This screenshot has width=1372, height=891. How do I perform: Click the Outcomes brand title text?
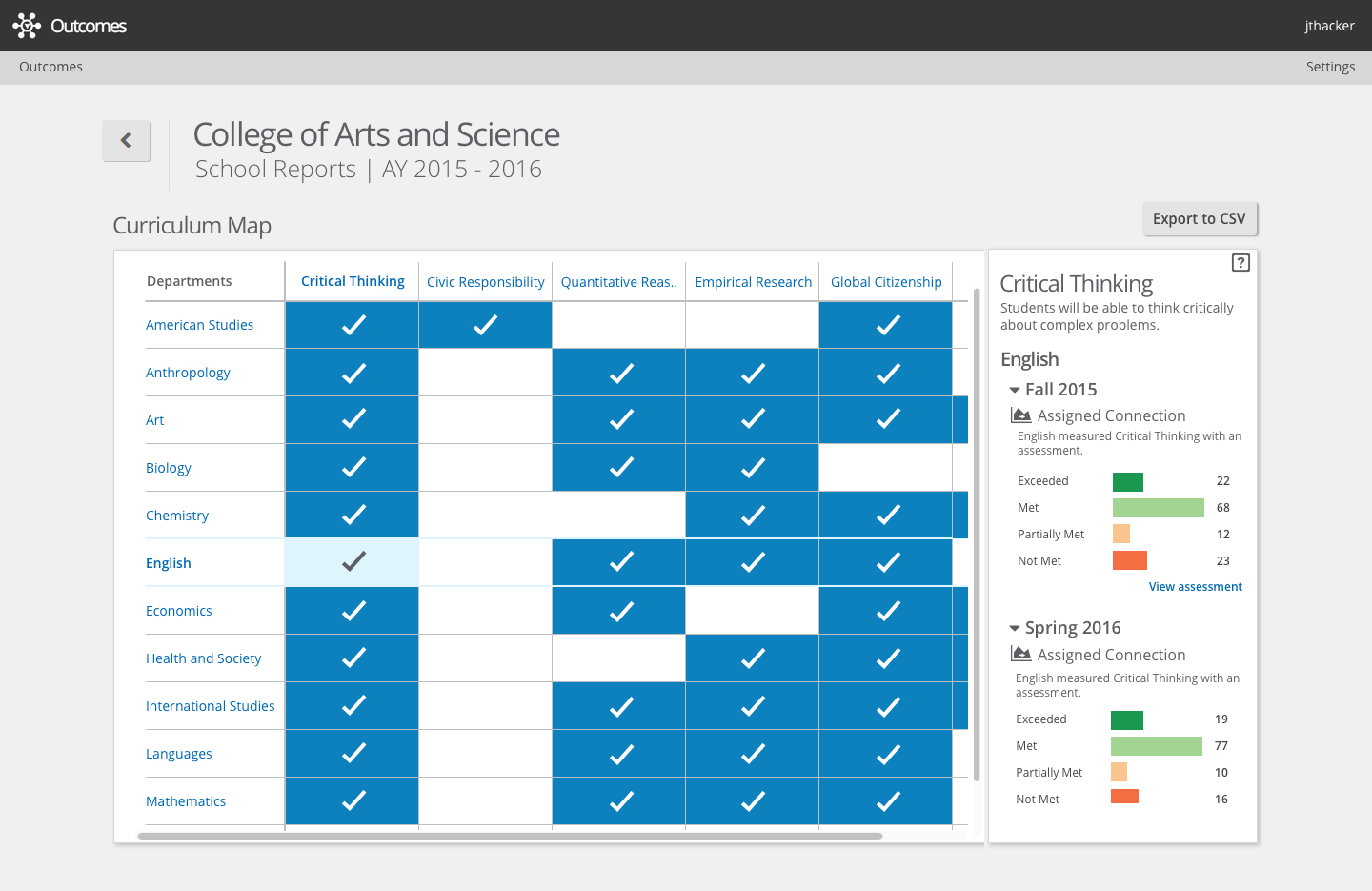(89, 26)
